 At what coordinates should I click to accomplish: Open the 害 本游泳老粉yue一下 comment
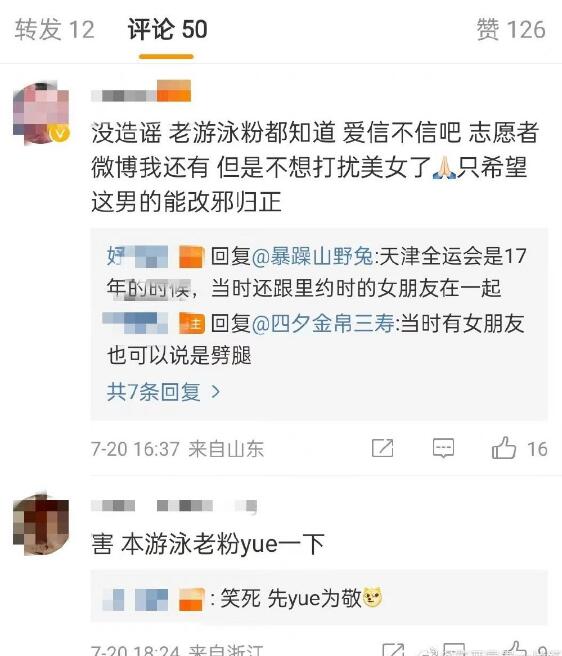[208, 544]
